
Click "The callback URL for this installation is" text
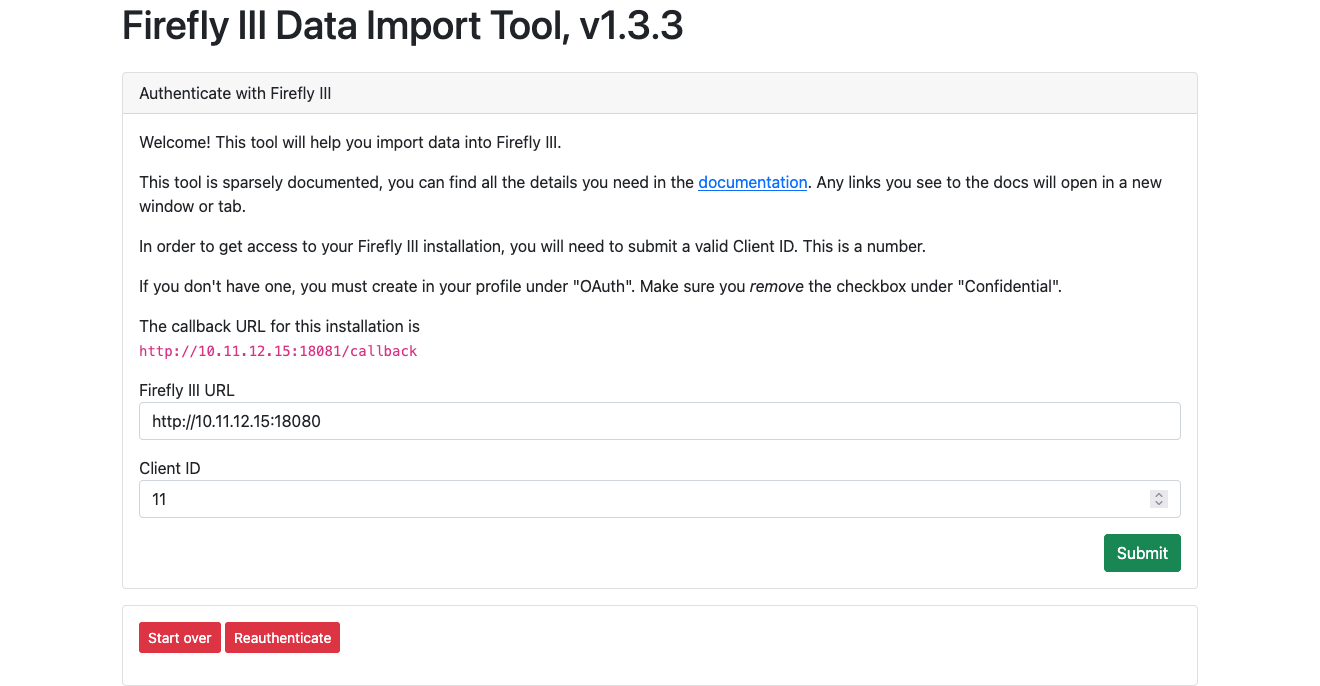(279, 326)
